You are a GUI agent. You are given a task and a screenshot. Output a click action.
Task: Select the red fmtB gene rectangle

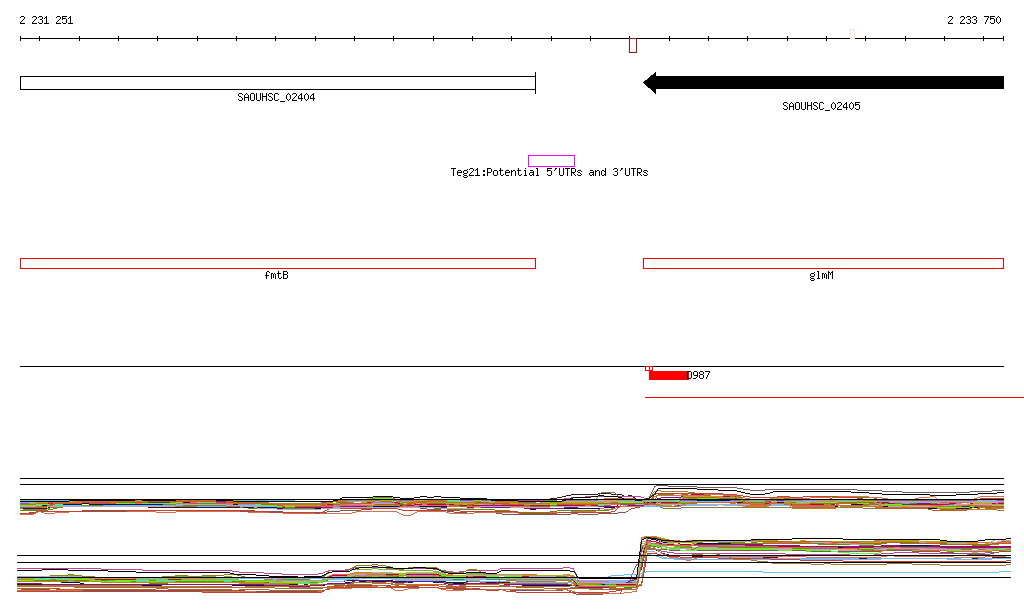278,264
